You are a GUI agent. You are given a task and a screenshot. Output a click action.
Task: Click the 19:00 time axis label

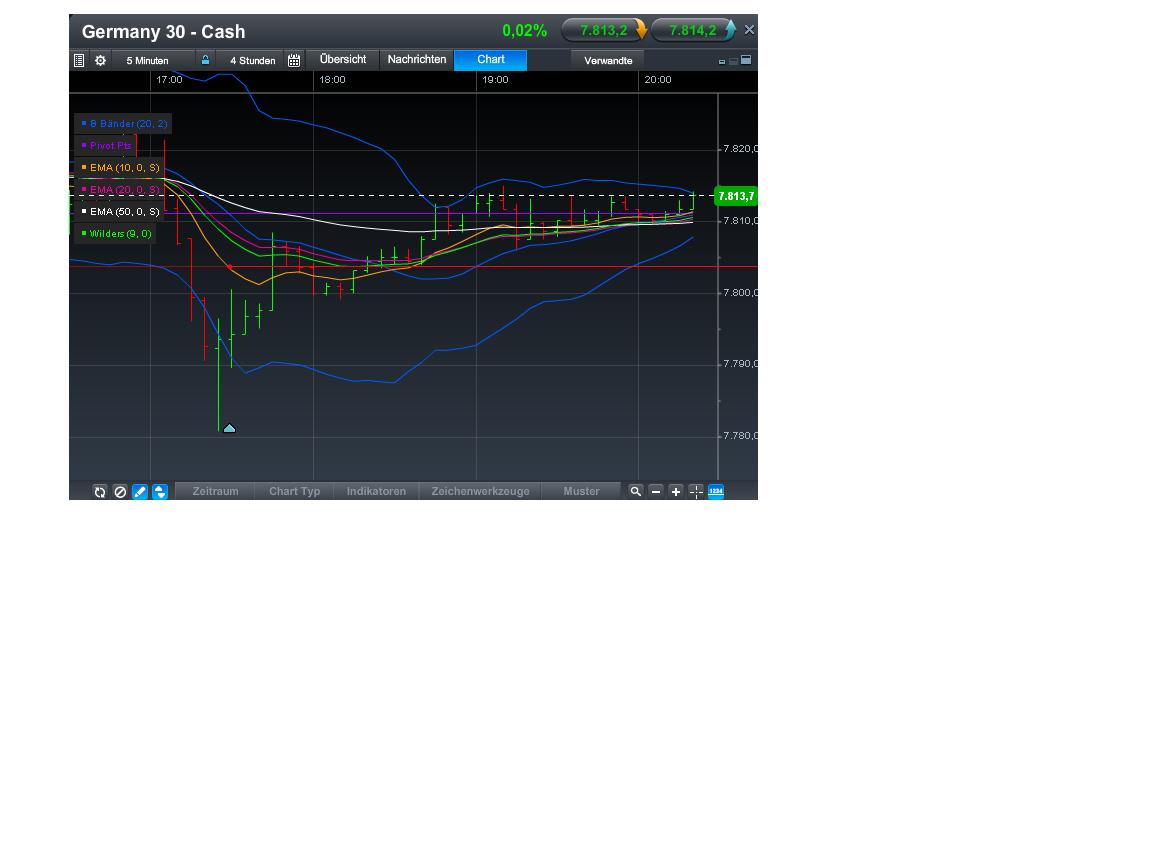495,79
